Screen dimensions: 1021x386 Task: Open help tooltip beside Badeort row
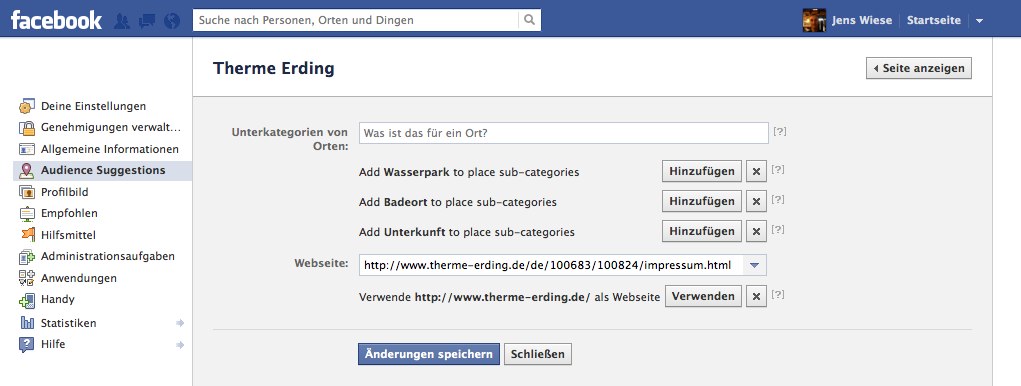pyautogui.click(x=777, y=199)
